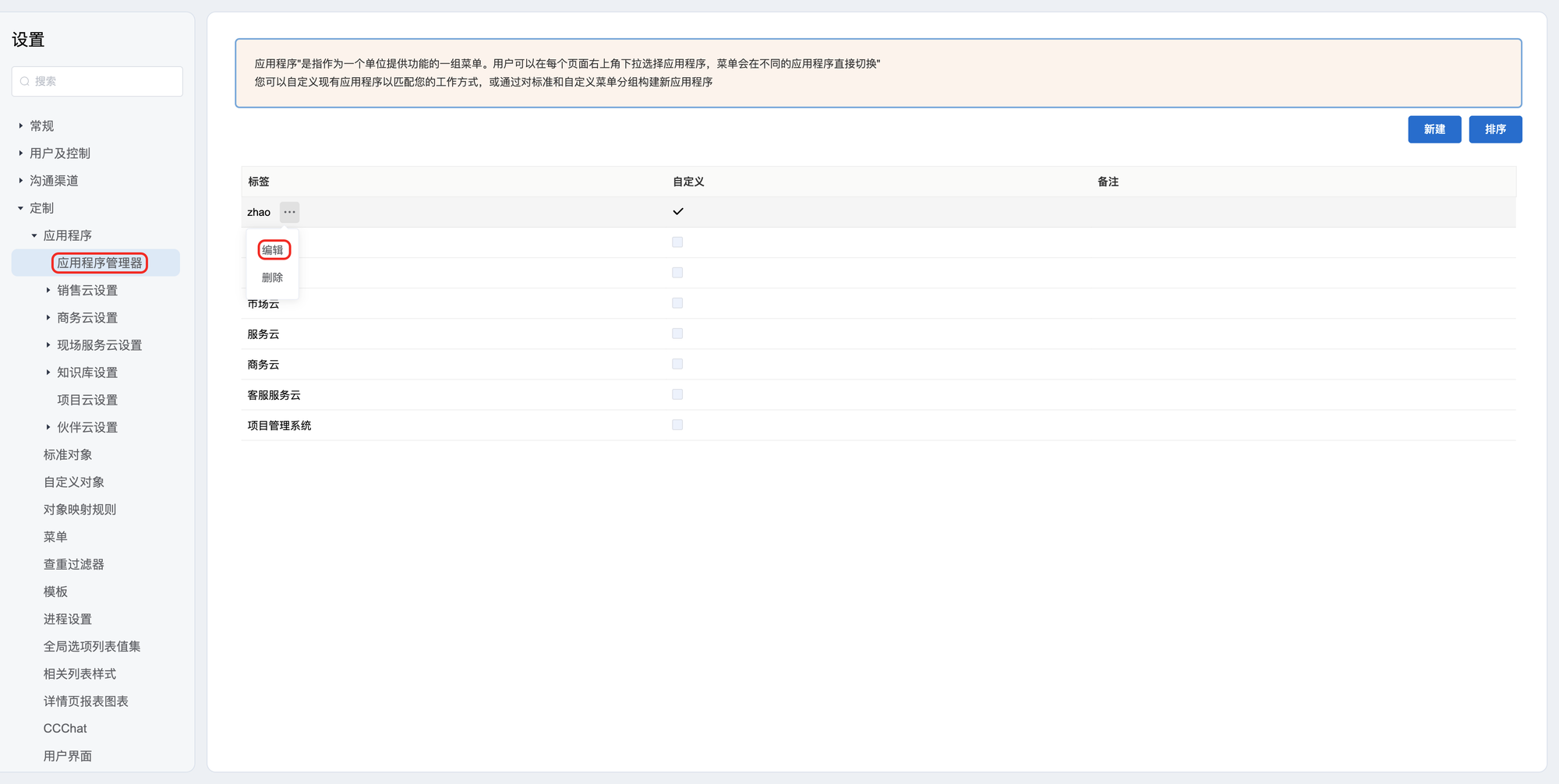The width and height of the screenshot is (1559, 784).
Task: Open 自定义对象 settings page
Action: [x=74, y=482]
